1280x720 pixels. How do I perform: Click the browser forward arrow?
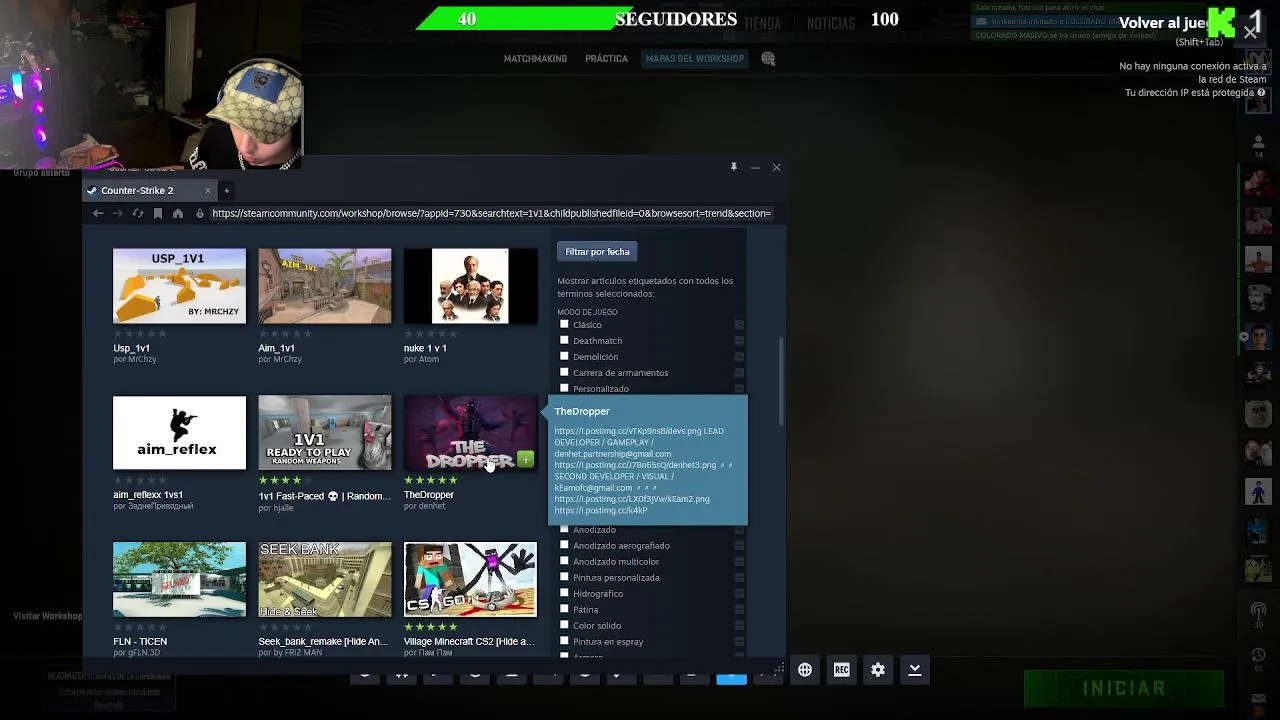tap(118, 213)
